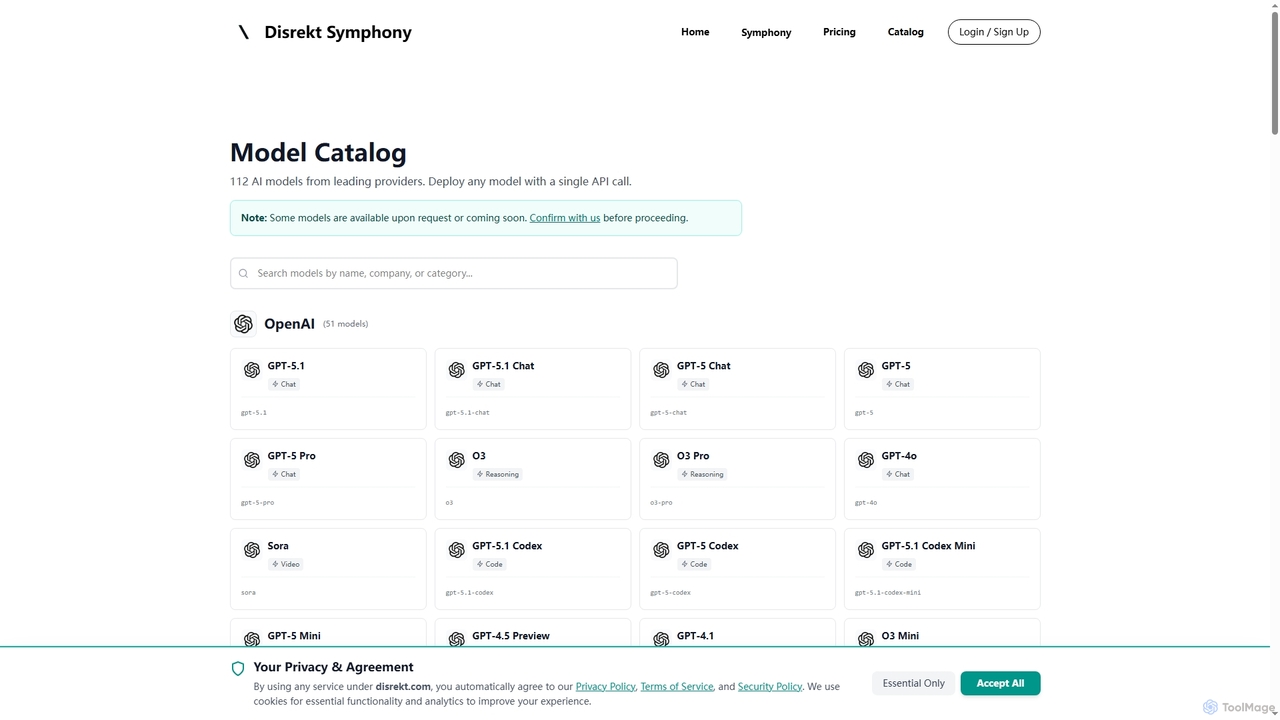1280x720 pixels.
Task: Click the OpenAI icon on GPT-4o card
Action: (866, 460)
